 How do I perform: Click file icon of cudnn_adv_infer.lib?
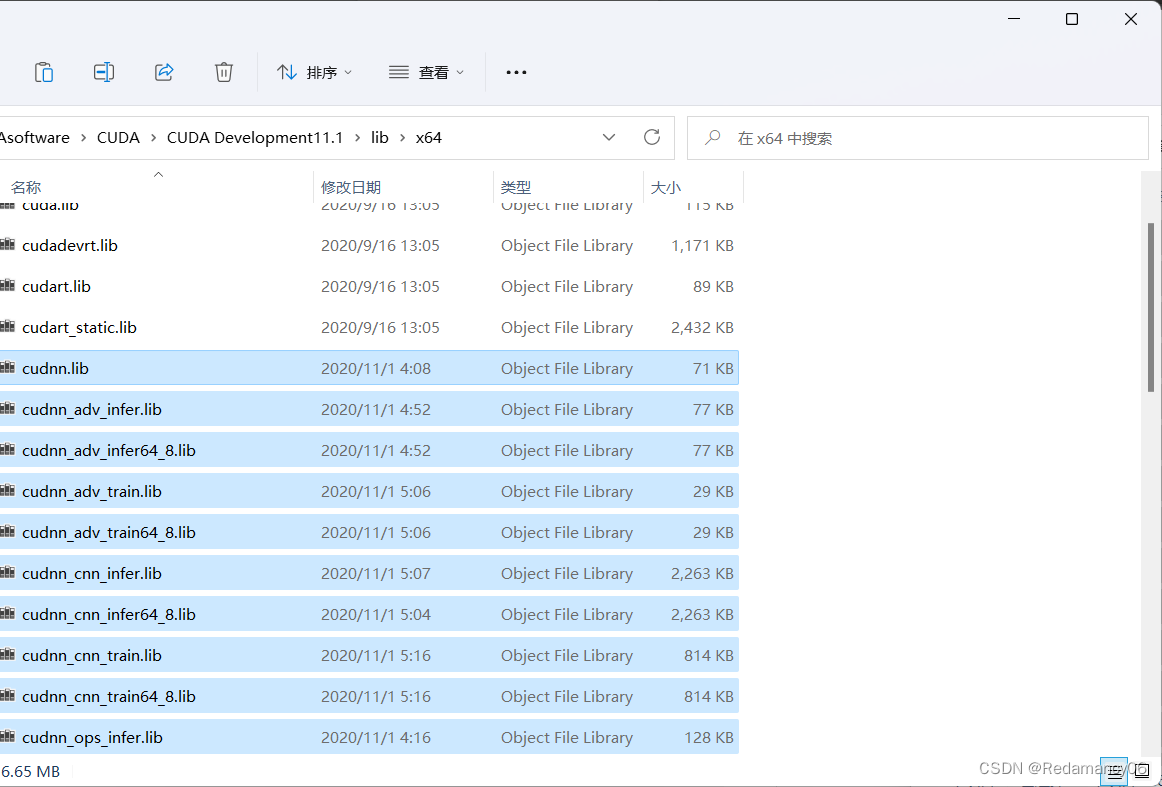pyautogui.click(x=7, y=408)
